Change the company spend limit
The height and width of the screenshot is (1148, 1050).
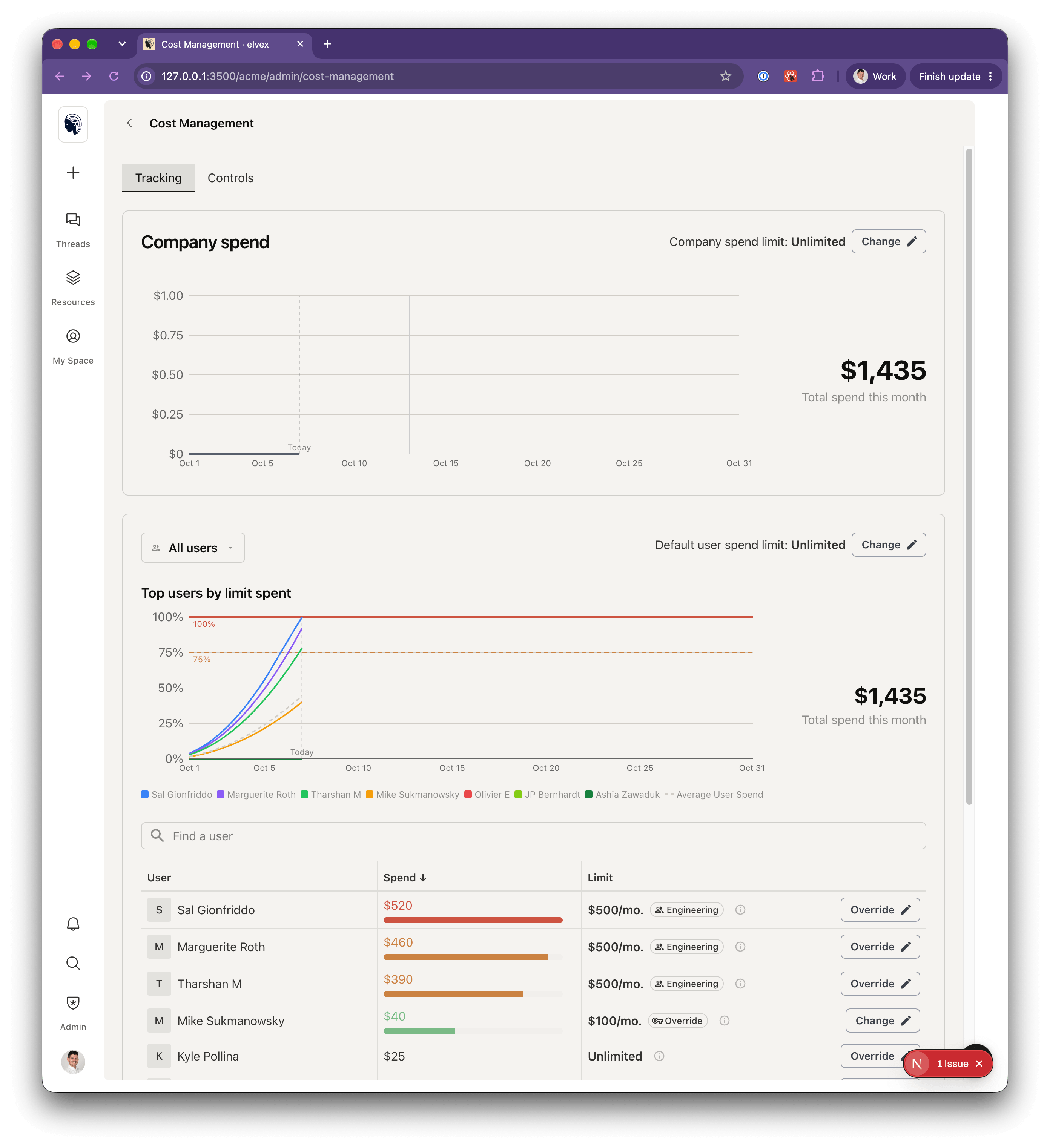[x=888, y=241]
